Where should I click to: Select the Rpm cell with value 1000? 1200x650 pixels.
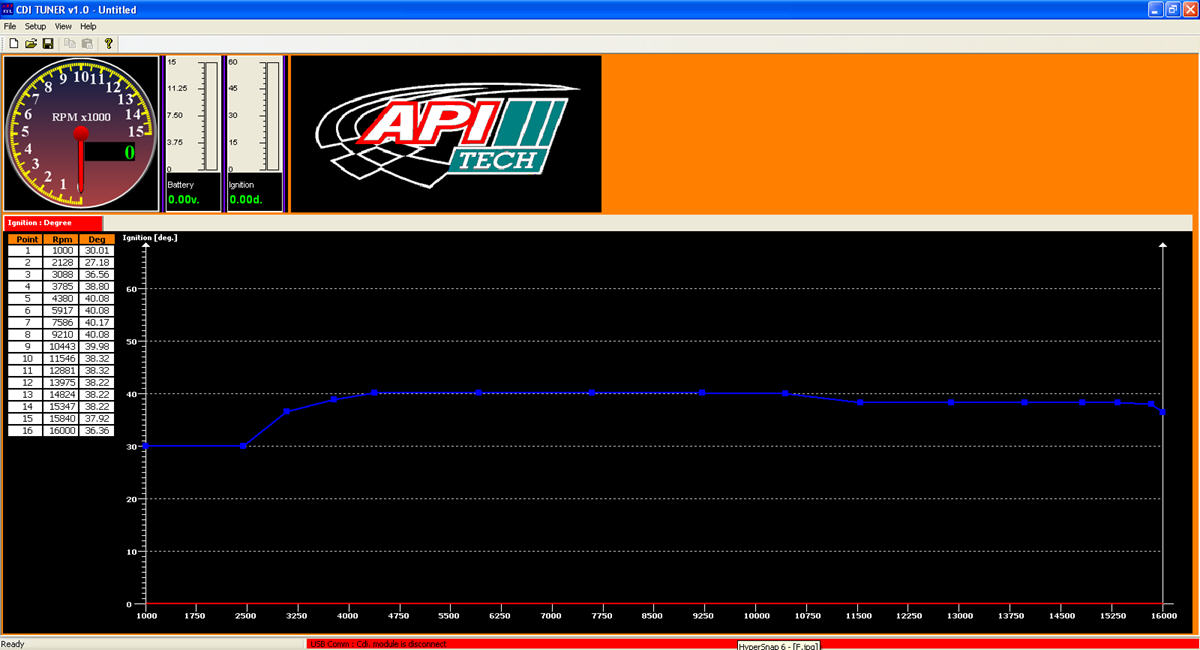pos(63,251)
